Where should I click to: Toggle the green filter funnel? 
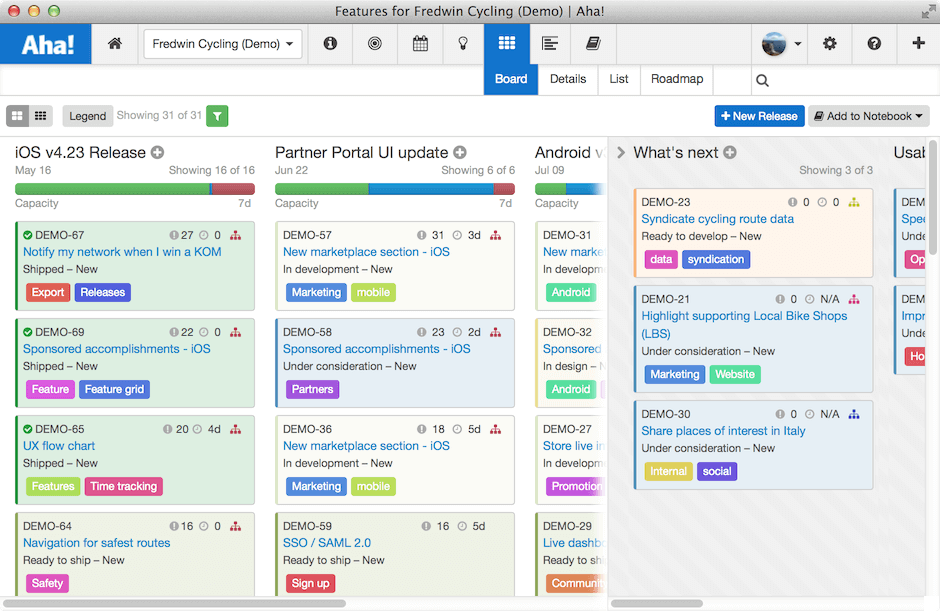pos(217,116)
